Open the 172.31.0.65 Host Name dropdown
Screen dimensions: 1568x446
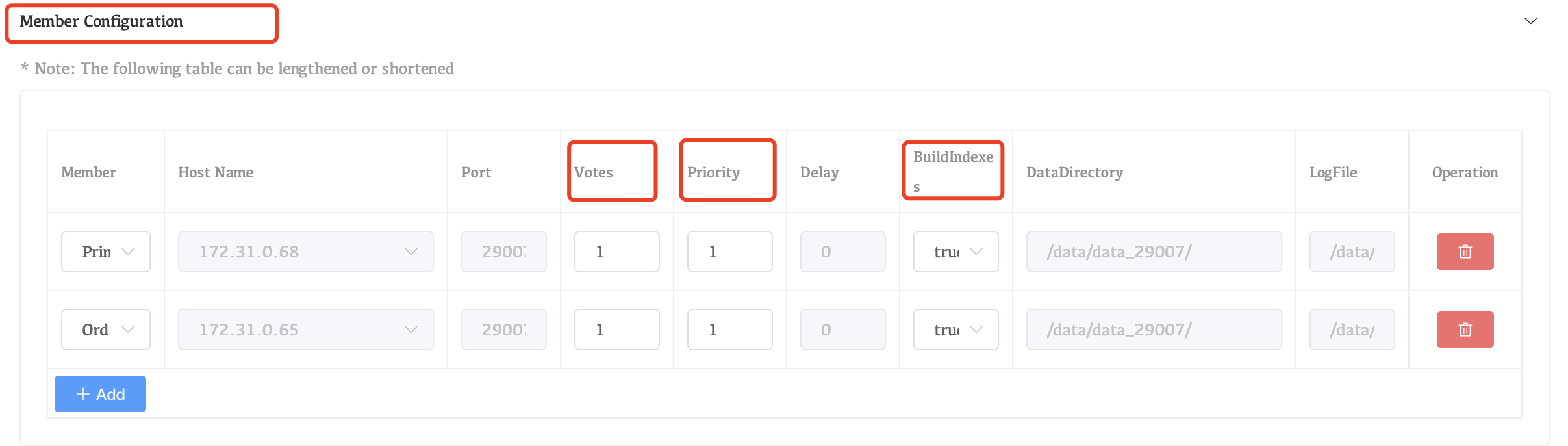pos(305,330)
